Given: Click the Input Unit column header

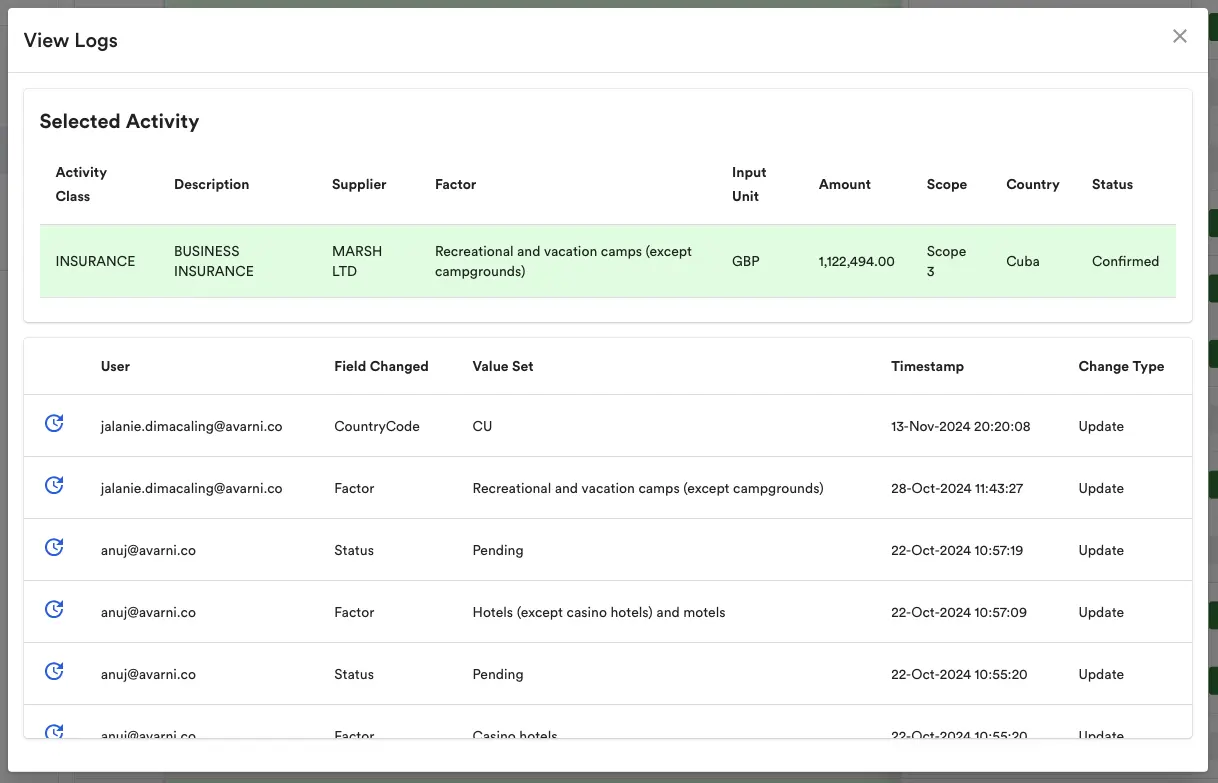Looking at the screenshot, I should 749,184.
